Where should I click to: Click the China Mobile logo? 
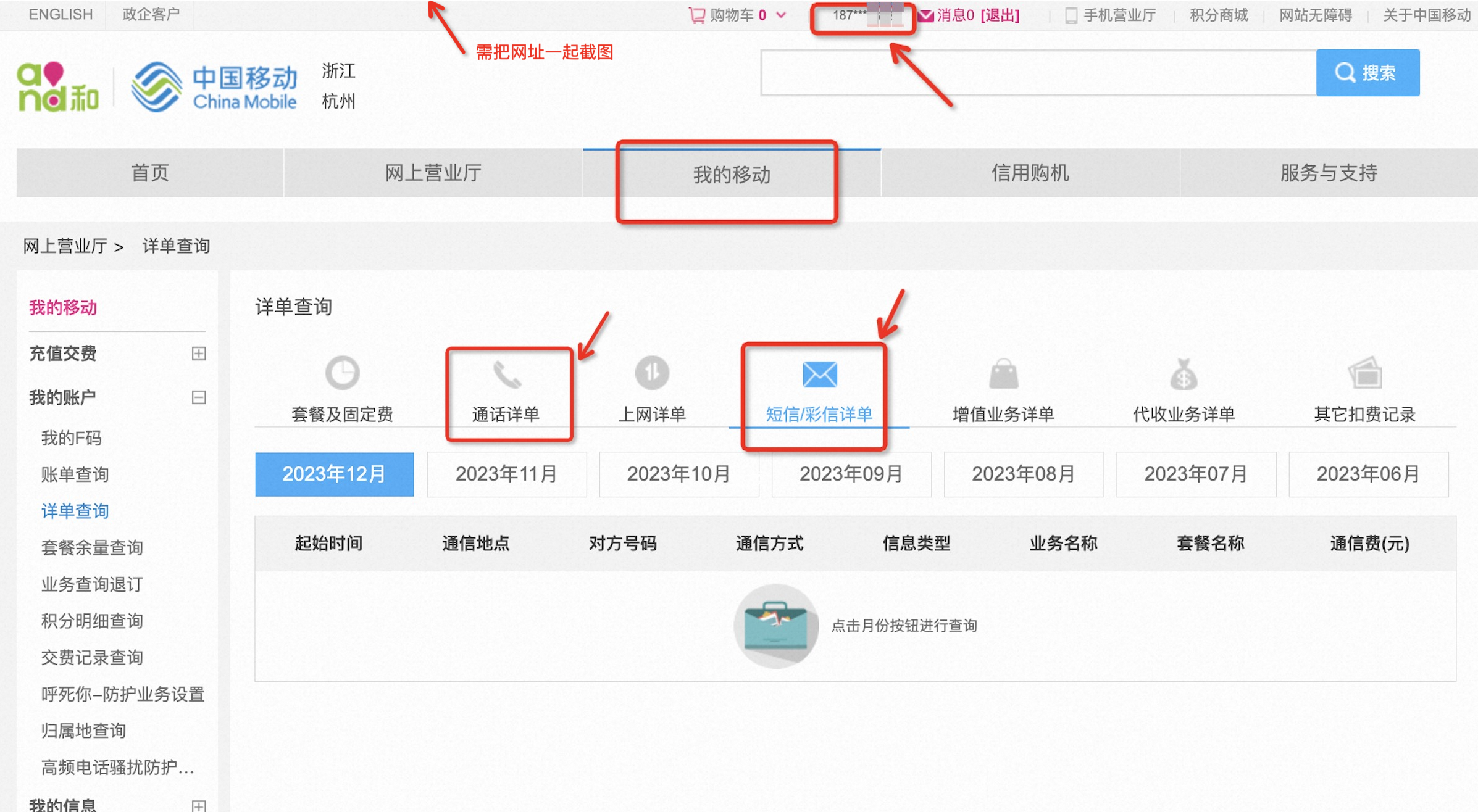click(x=214, y=87)
